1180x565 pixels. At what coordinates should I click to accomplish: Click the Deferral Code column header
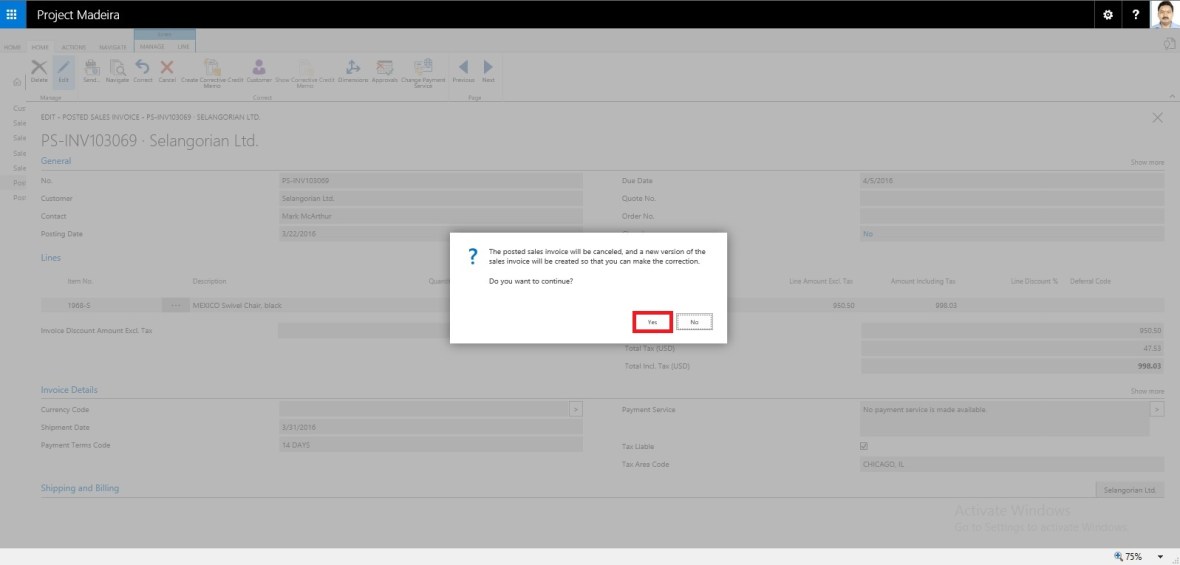coord(1090,281)
